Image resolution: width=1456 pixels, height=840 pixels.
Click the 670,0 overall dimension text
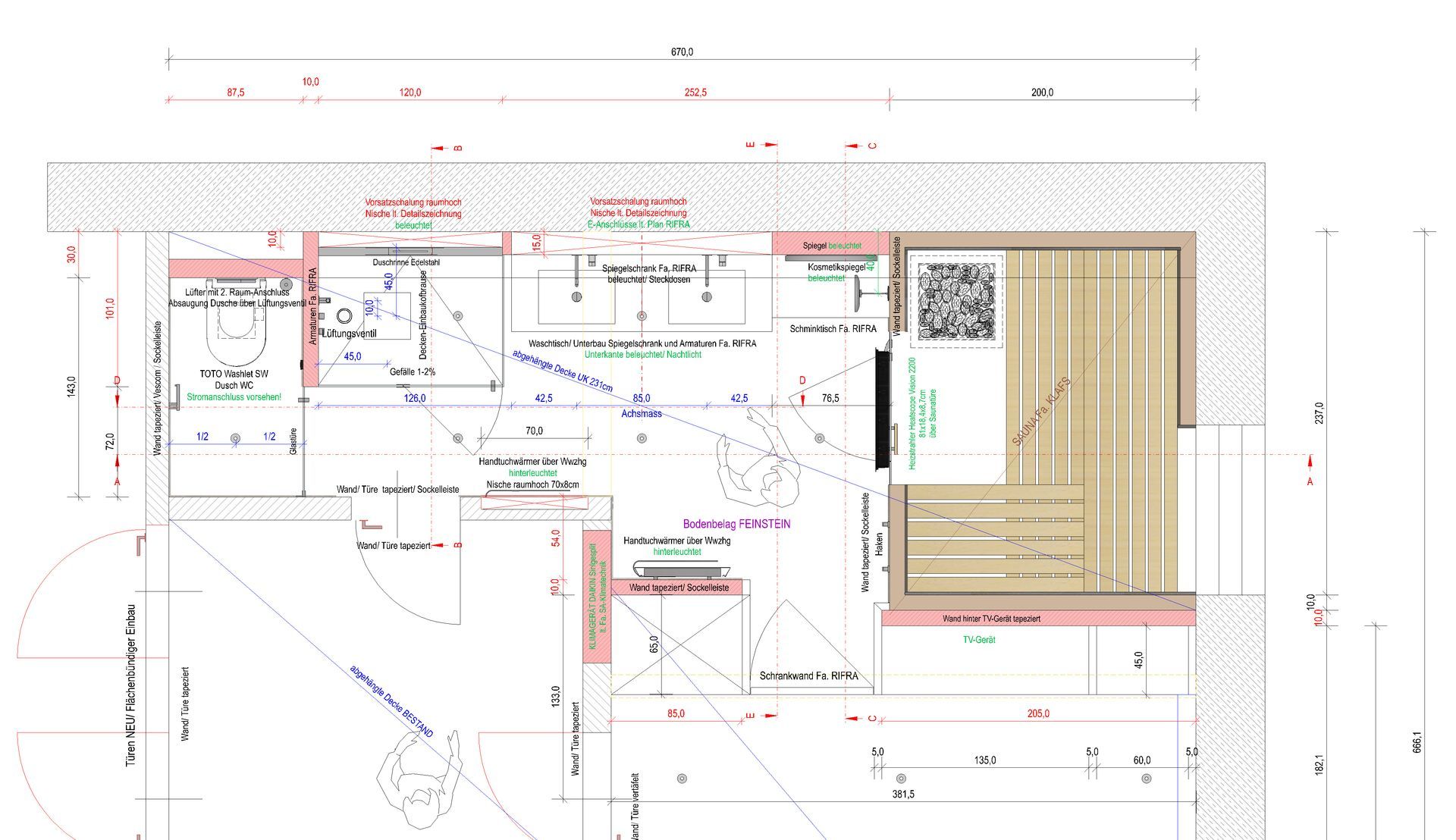point(682,52)
